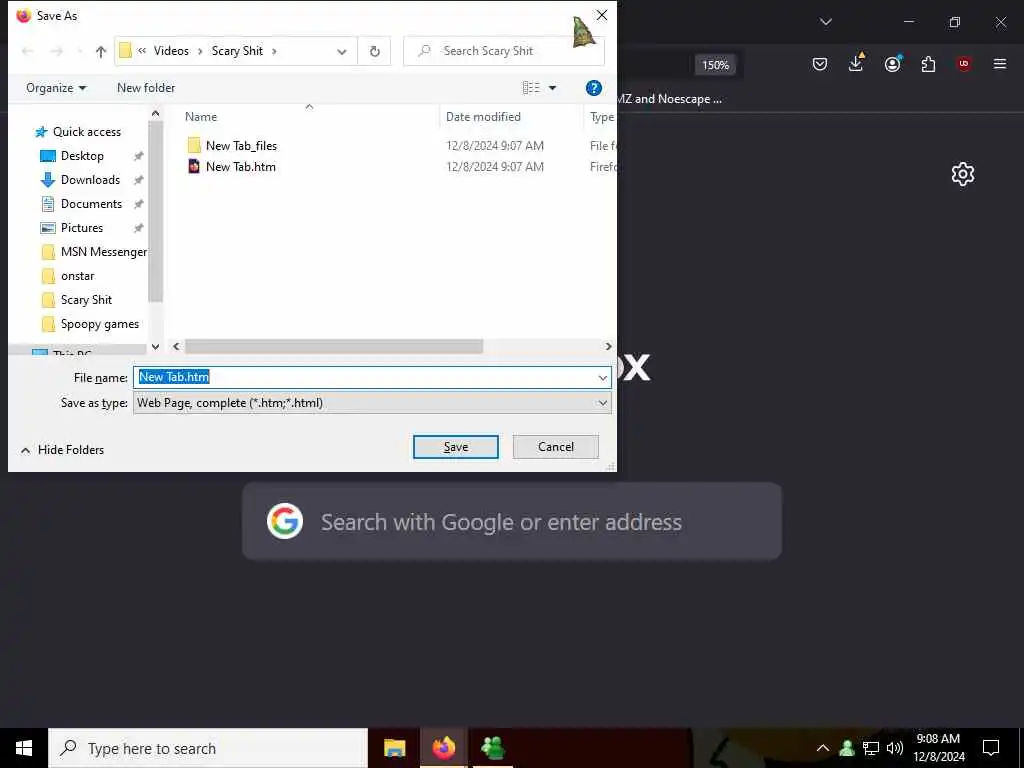This screenshot has height=768, width=1024.
Task: Click the File name input field
Action: (x=365, y=377)
